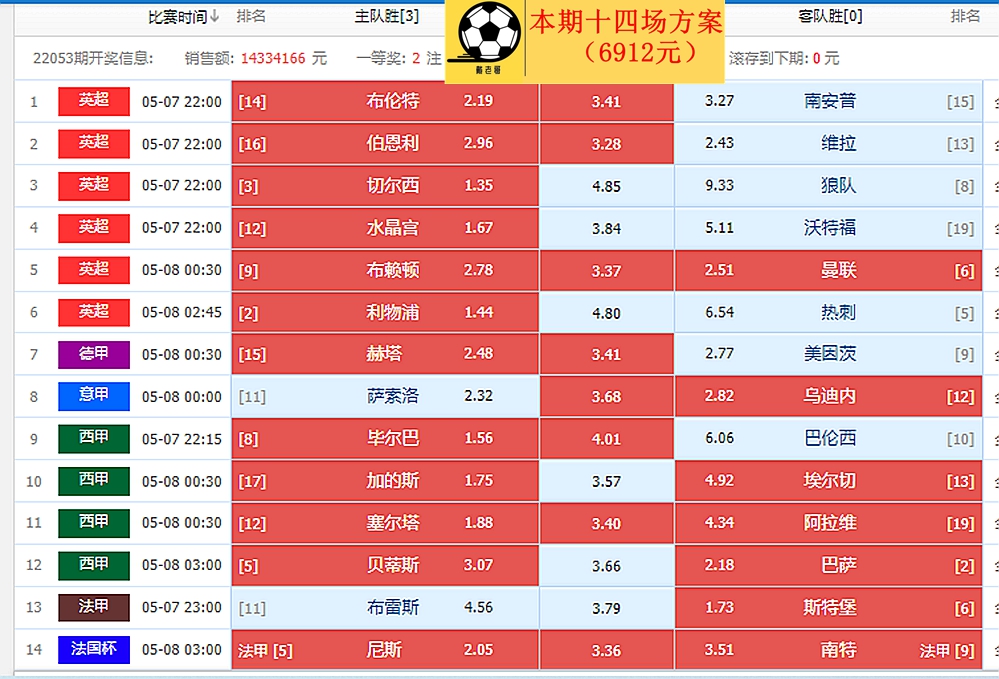
Task: Select 萨索洛 home win 2.32 cell
Action: tap(385, 396)
